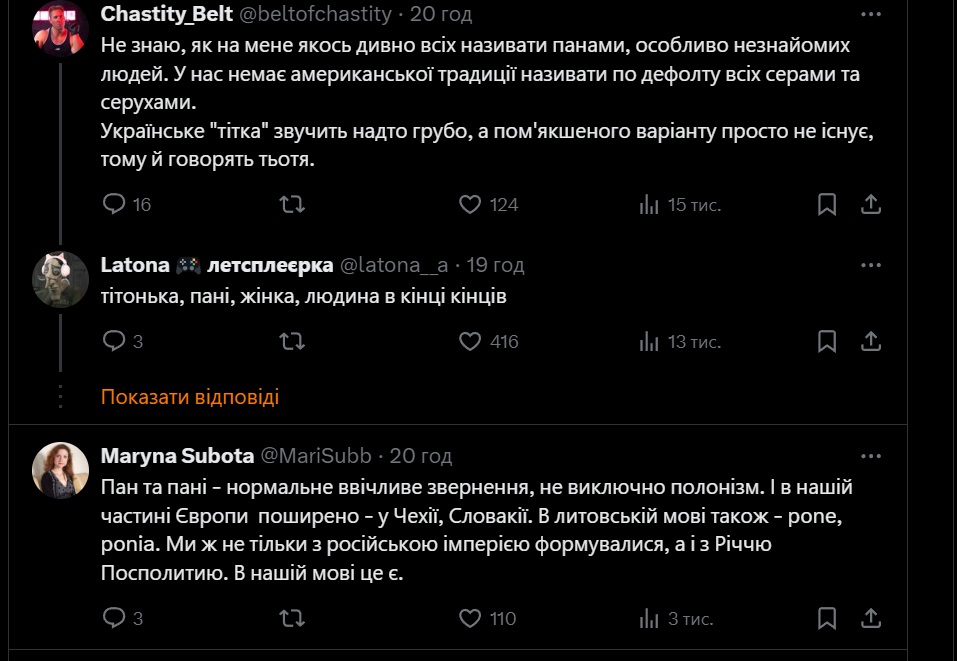Like Maryna Subota's tweet with 110 likes
The width and height of the screenshot is (957, 661).
(x=471, y=618)
